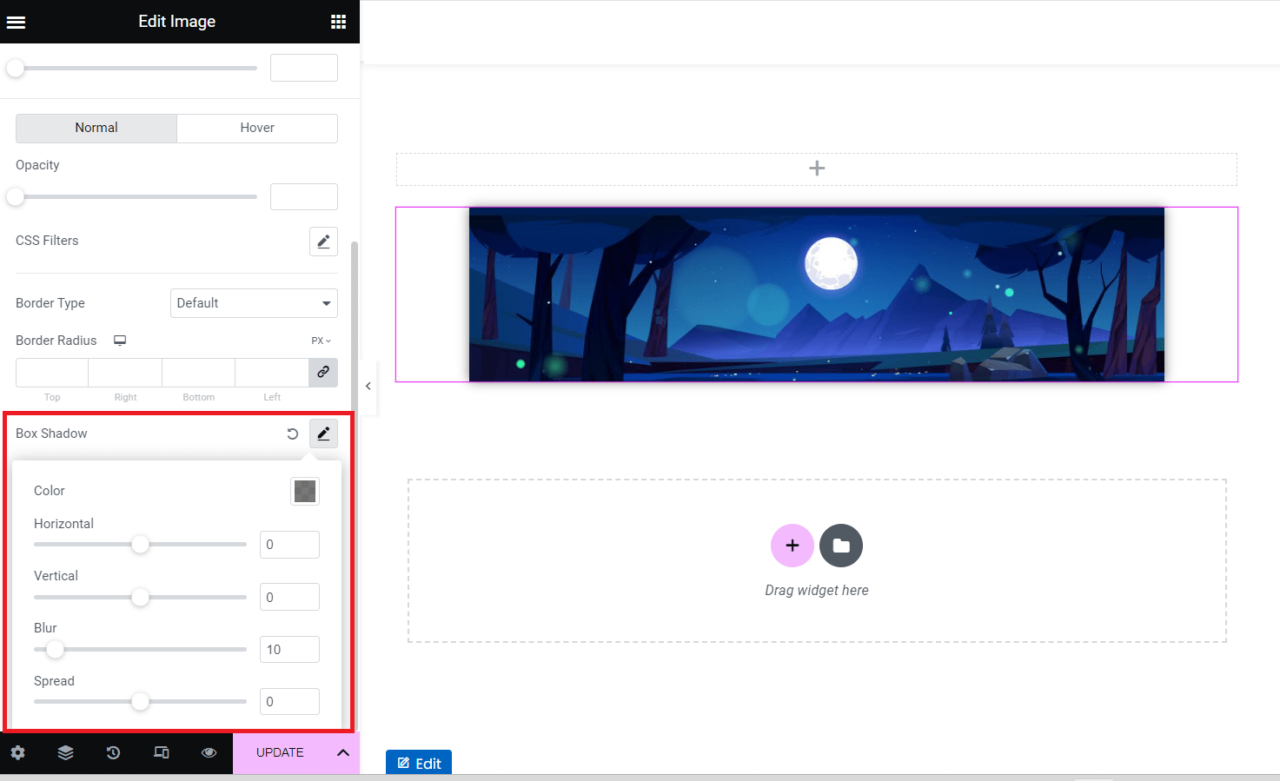Open Settings from the bottom toolbar gear
1280x781 pixels.
[17, 752]
